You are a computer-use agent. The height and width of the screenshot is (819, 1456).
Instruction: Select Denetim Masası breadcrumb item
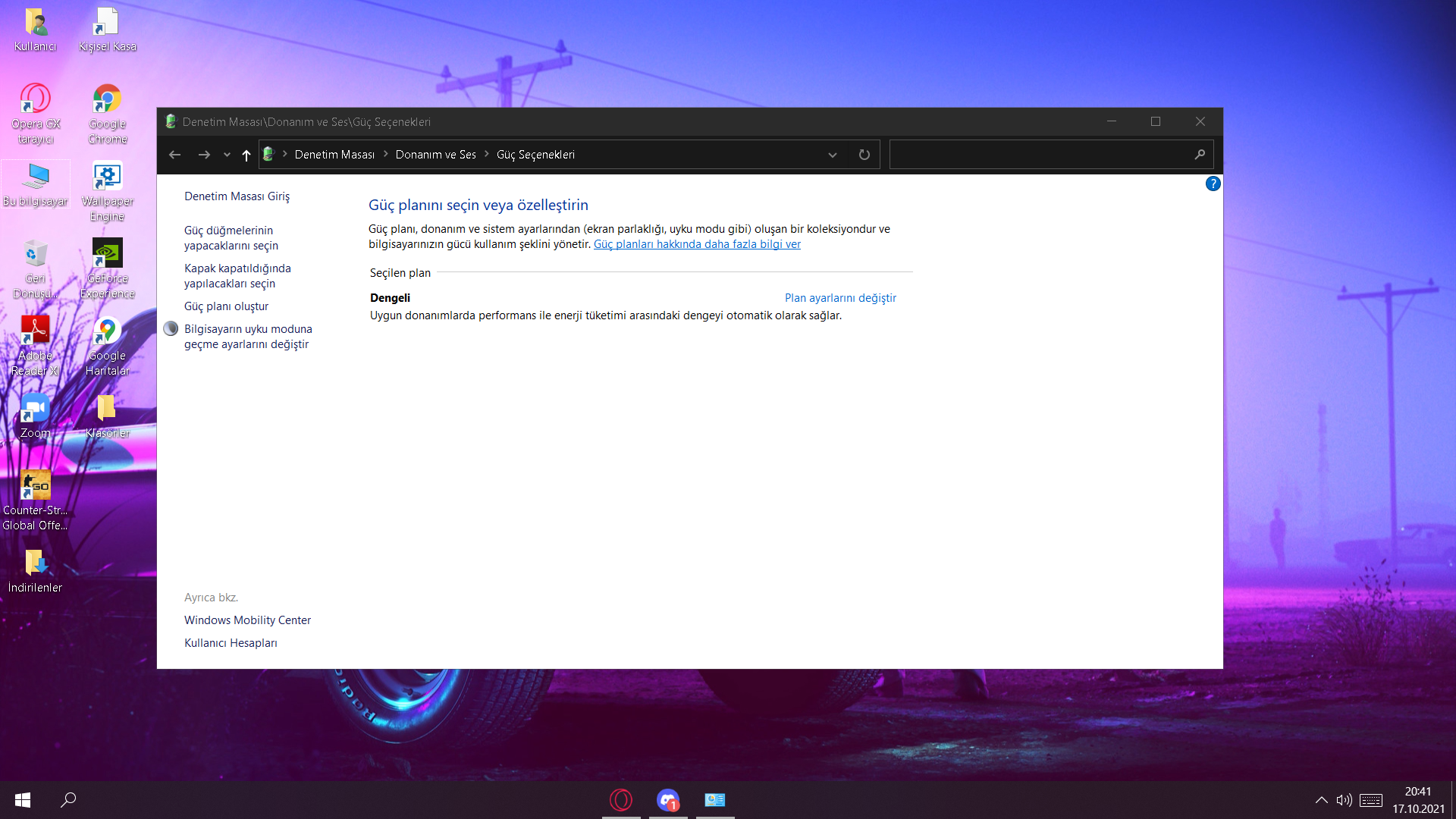coord(334,155)
